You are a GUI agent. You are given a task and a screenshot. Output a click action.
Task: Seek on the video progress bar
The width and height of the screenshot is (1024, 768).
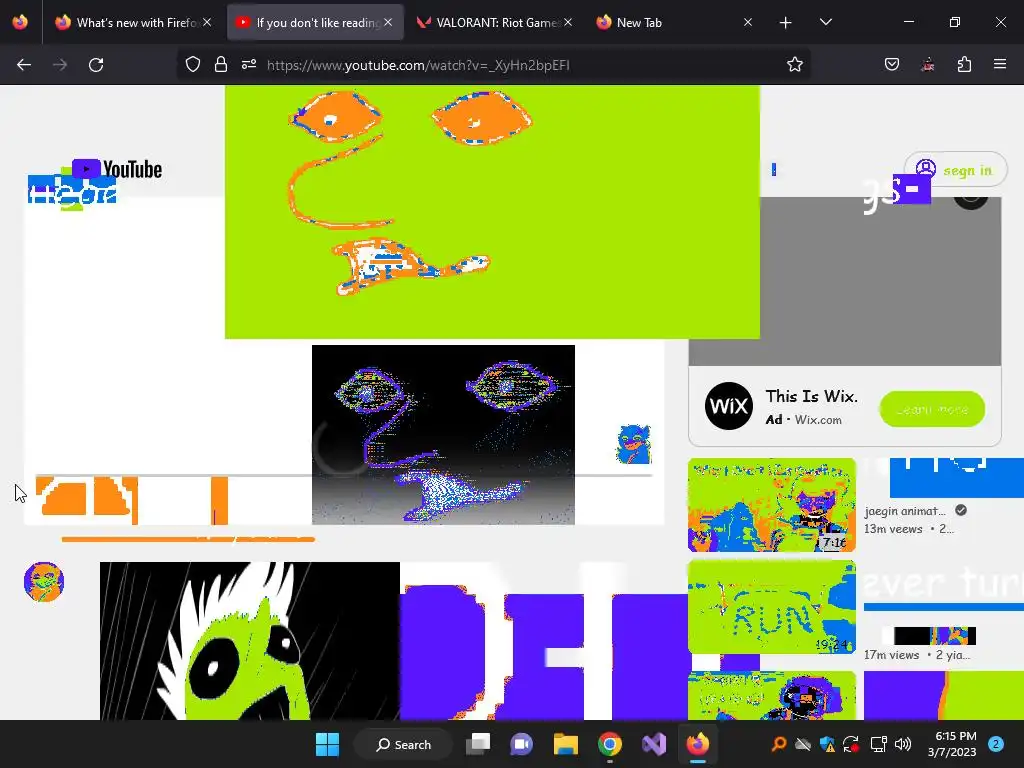click(x=344, y=475)
